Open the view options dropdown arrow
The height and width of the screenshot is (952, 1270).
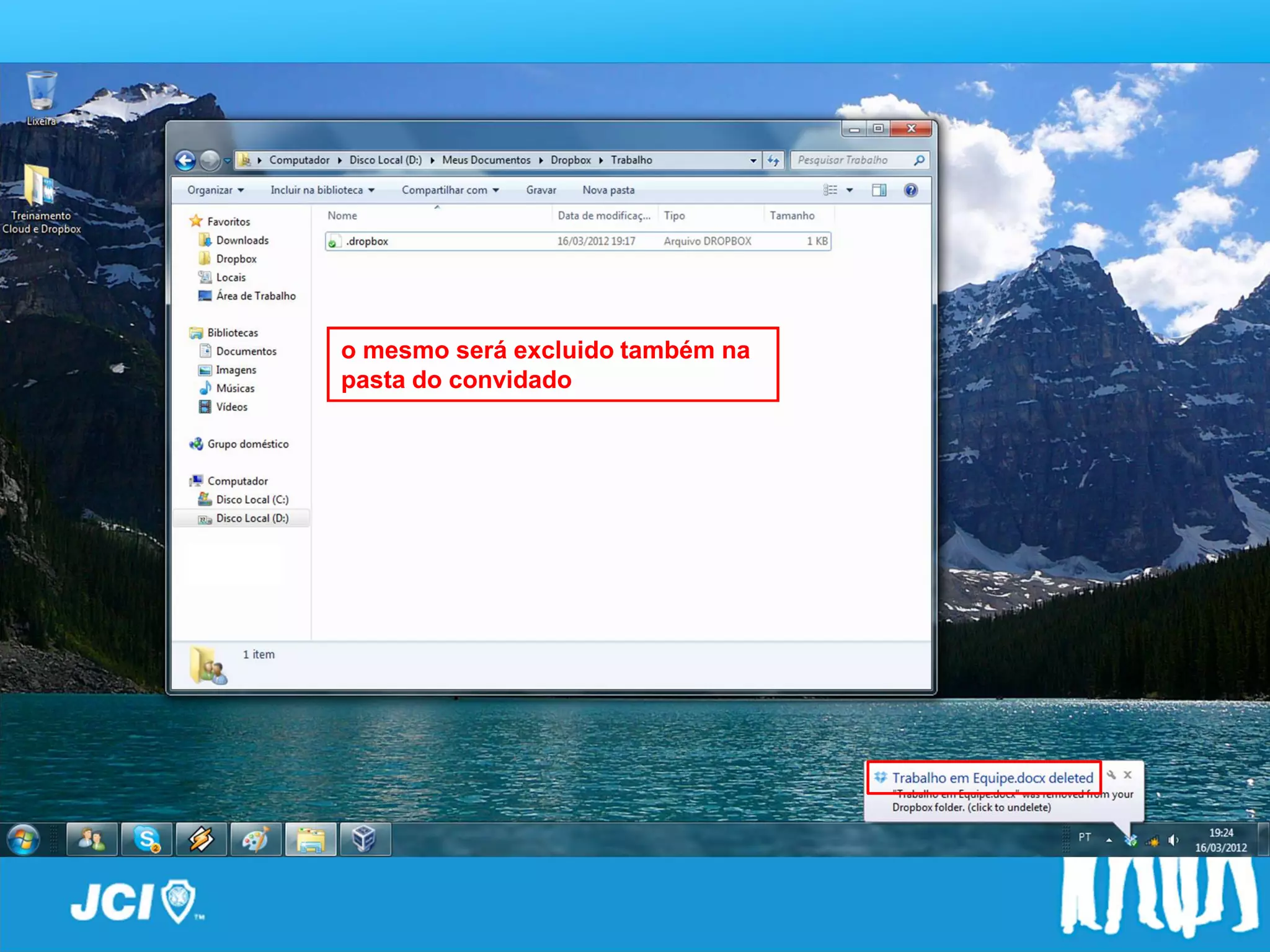pos(850,190)
